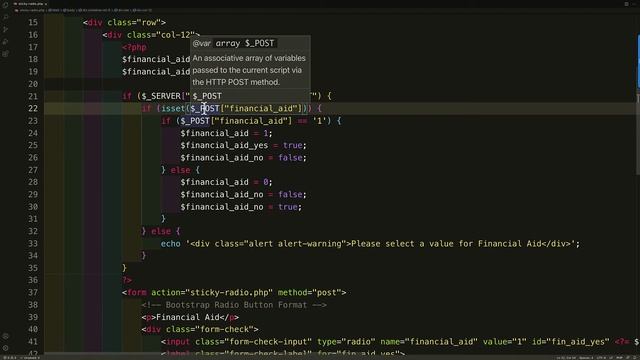Click the method="post" attribute on line 37

pyautogui.click(x=309, y=293)
